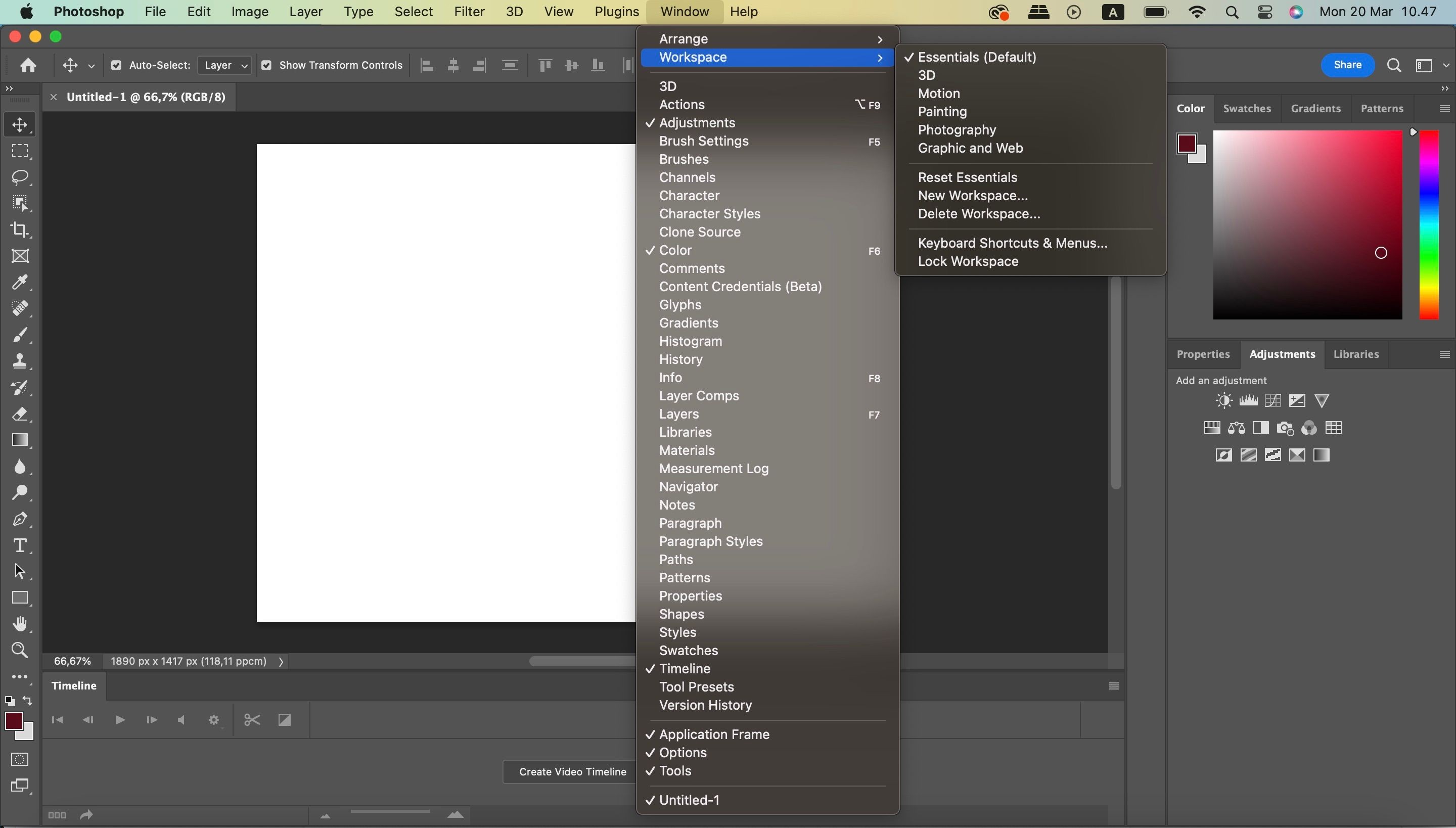Select the Move tool in toolbar
Image resolution: width=1456 pixels, height=828 pixels.
[x=20, y=124]
